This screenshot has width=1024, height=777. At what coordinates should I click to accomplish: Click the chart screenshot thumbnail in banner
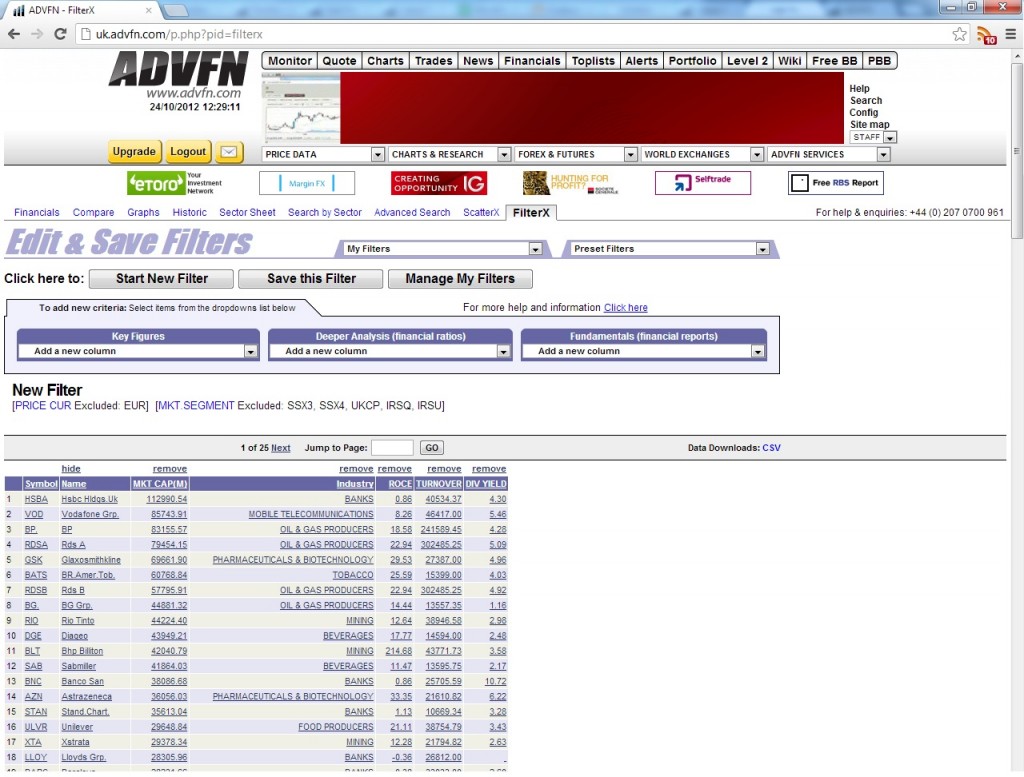pos(301,108)
